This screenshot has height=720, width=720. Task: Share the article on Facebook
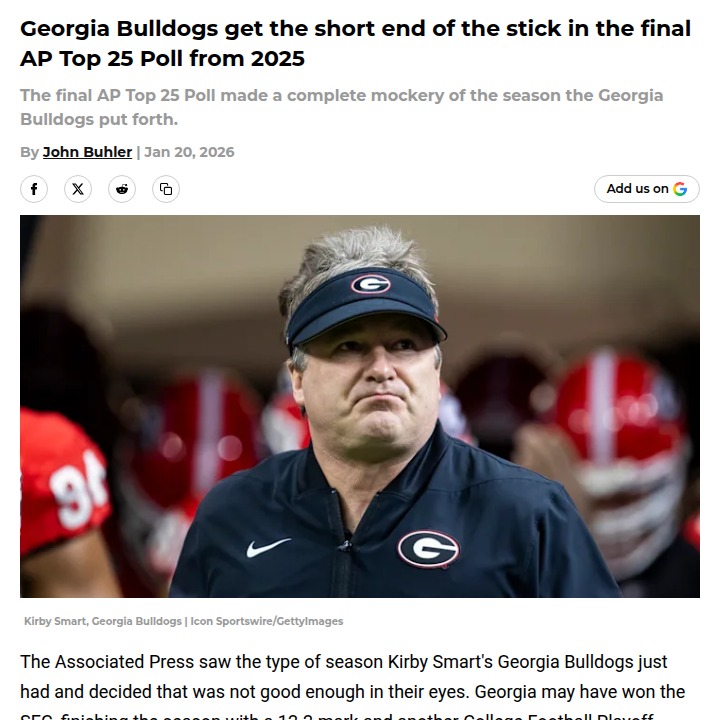coord(34,189)
